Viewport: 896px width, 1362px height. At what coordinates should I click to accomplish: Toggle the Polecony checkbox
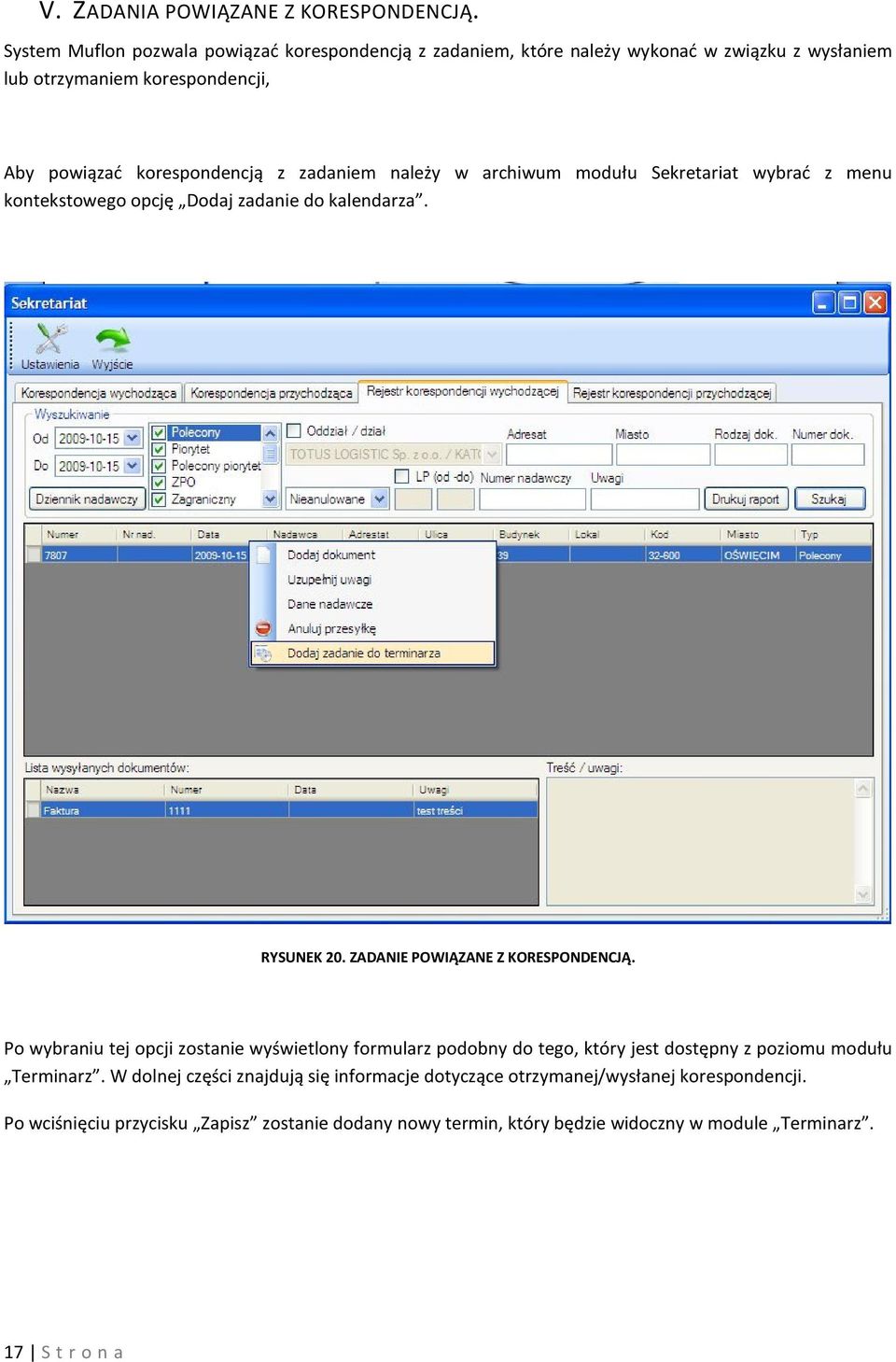tap(159, 432)
